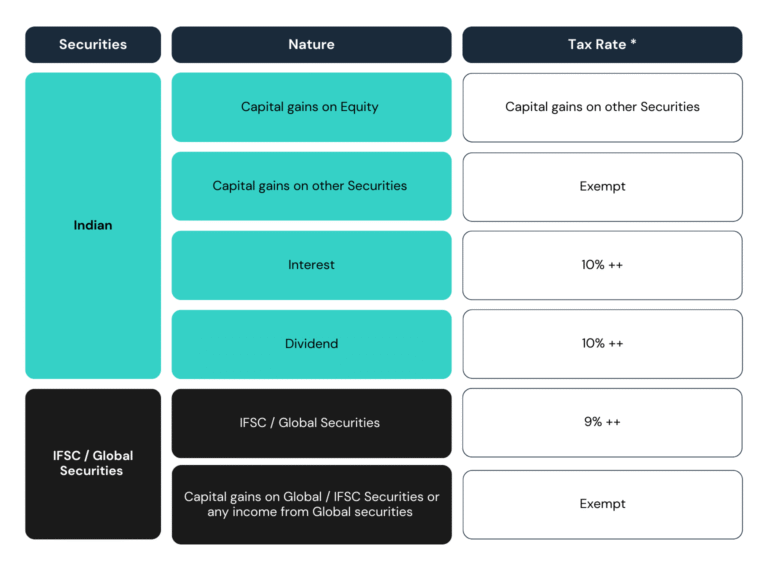Select the Interest nature cell
Viewport: 768px width, 576px height.
pyautogui.click(x=311, y=265)
